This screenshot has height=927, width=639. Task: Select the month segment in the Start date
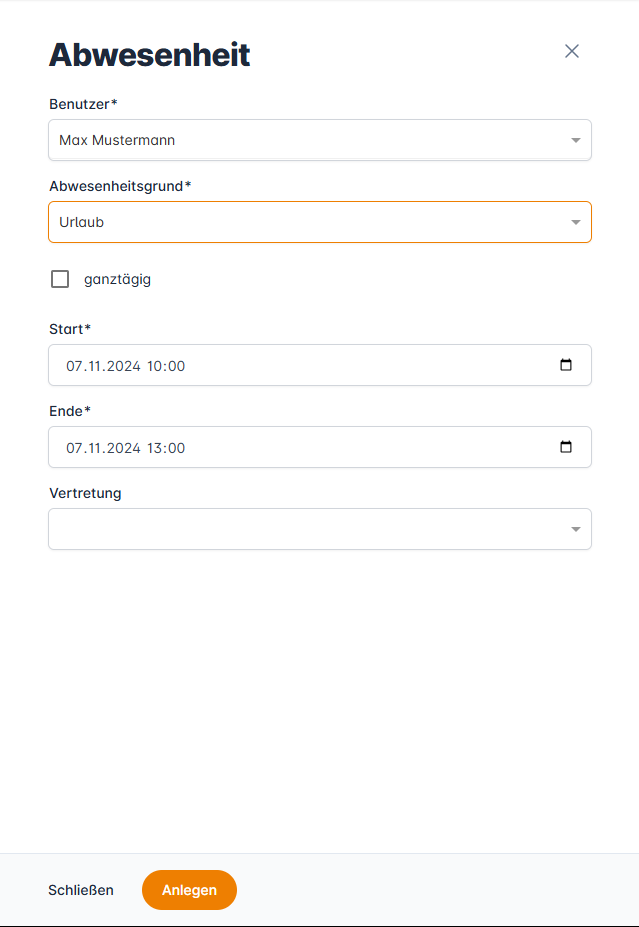[94, 366]
